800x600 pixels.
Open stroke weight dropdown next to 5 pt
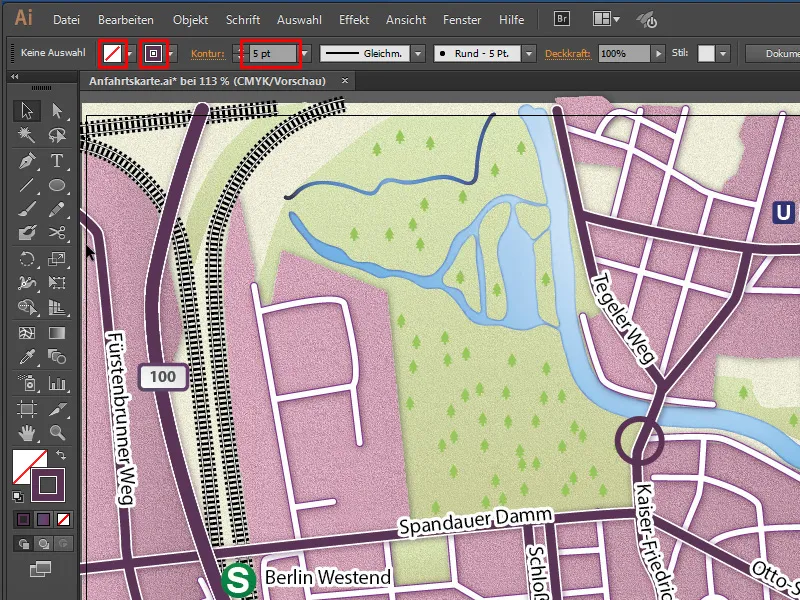[305, 54]
